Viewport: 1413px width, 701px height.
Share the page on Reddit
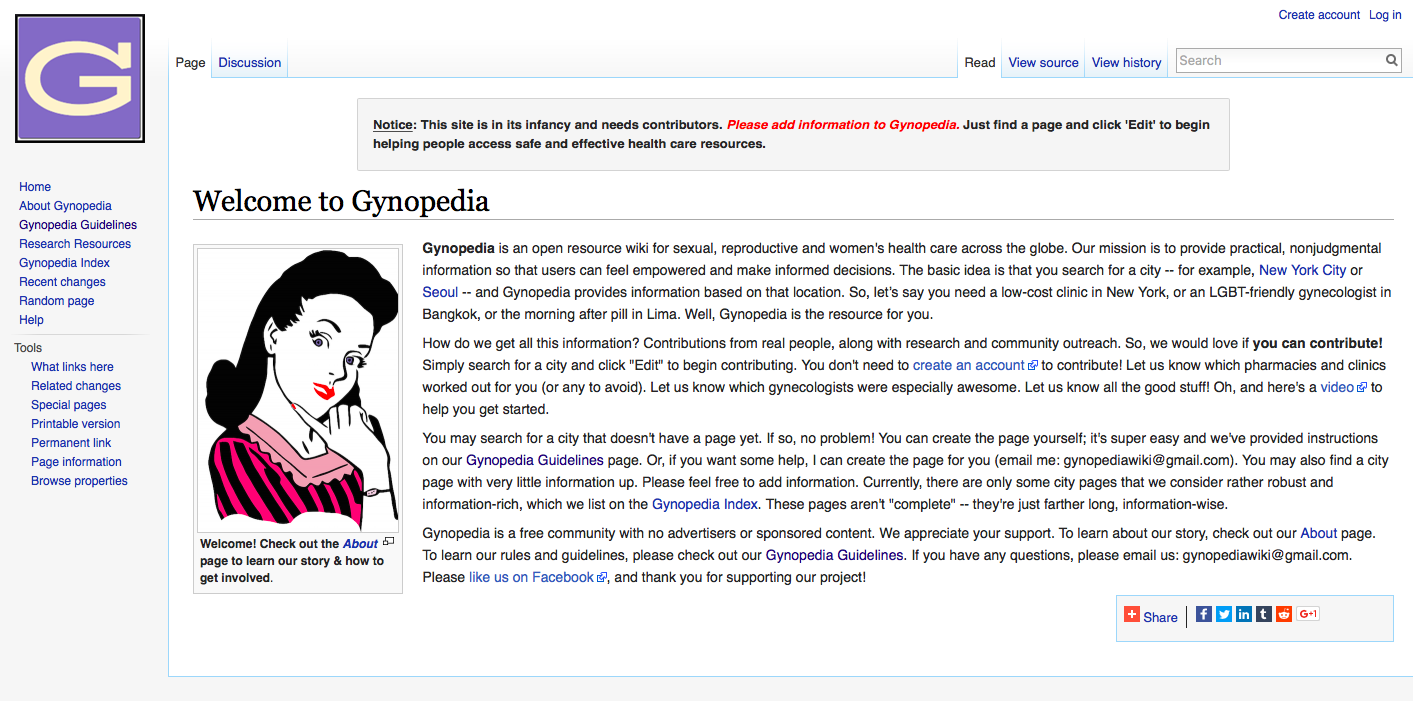click(x=1283, y=614)
